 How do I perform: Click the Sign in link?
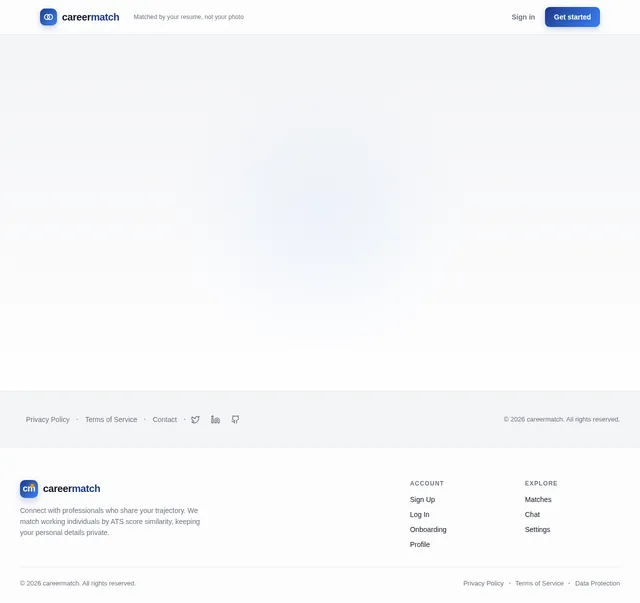523,17
